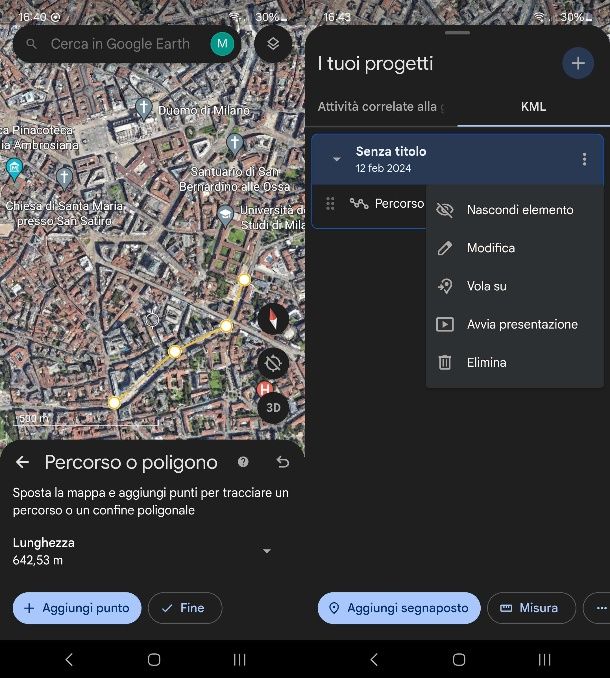Click the 642,53 m length value
Image resolution: width=610 pixels, height=678 pixels.
pyautogui.click(x=38, y=560)
